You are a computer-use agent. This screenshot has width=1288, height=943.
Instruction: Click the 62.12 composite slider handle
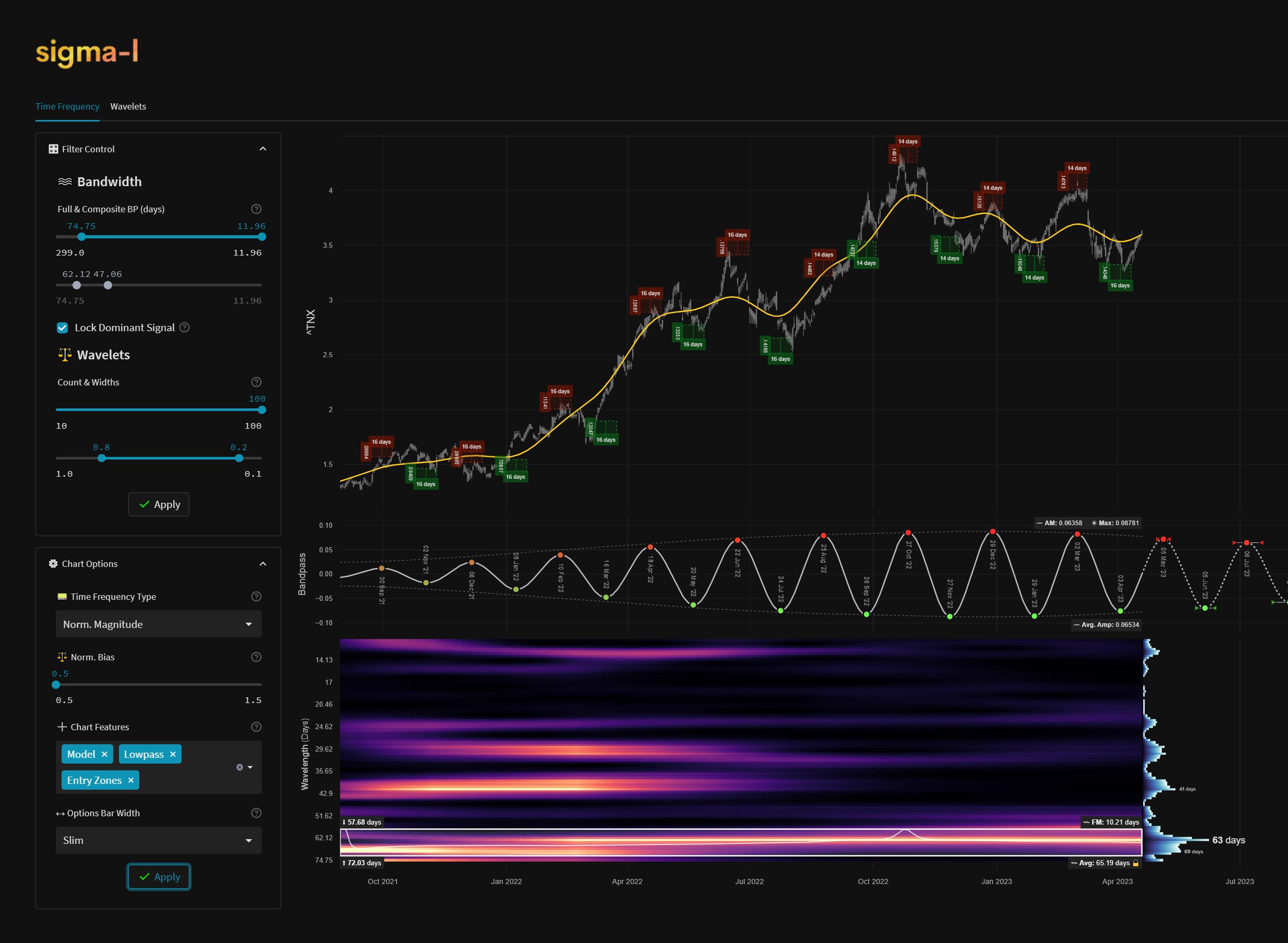tap(77, 285)
